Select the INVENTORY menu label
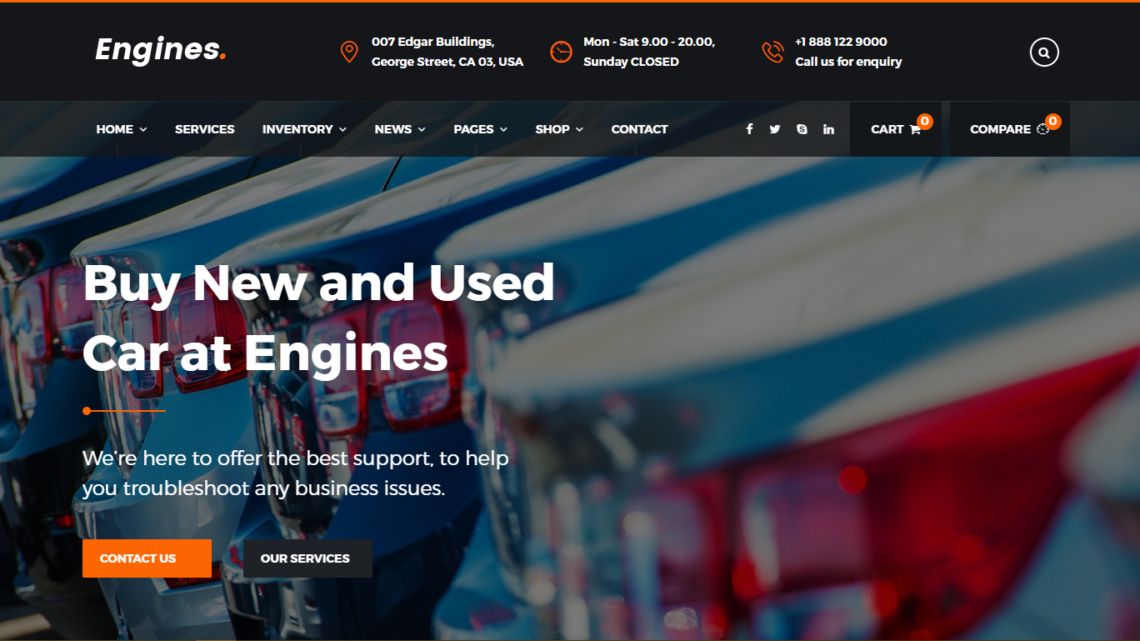The height and width of the screenshot is (641, 1140). [x=297, y=129]
